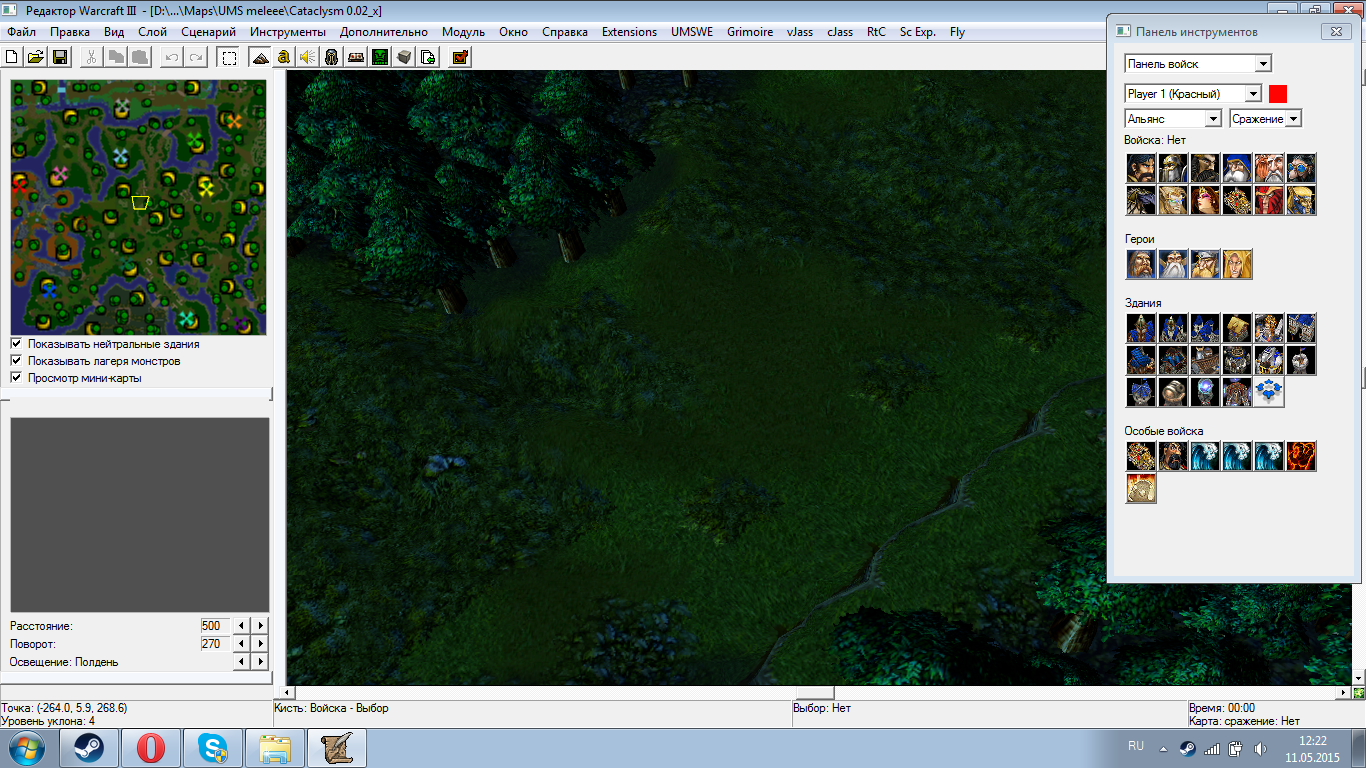The image size is (1366, 768).
Task: Open the Trigger editor toolbar icon
Action: tap(284, 57)
